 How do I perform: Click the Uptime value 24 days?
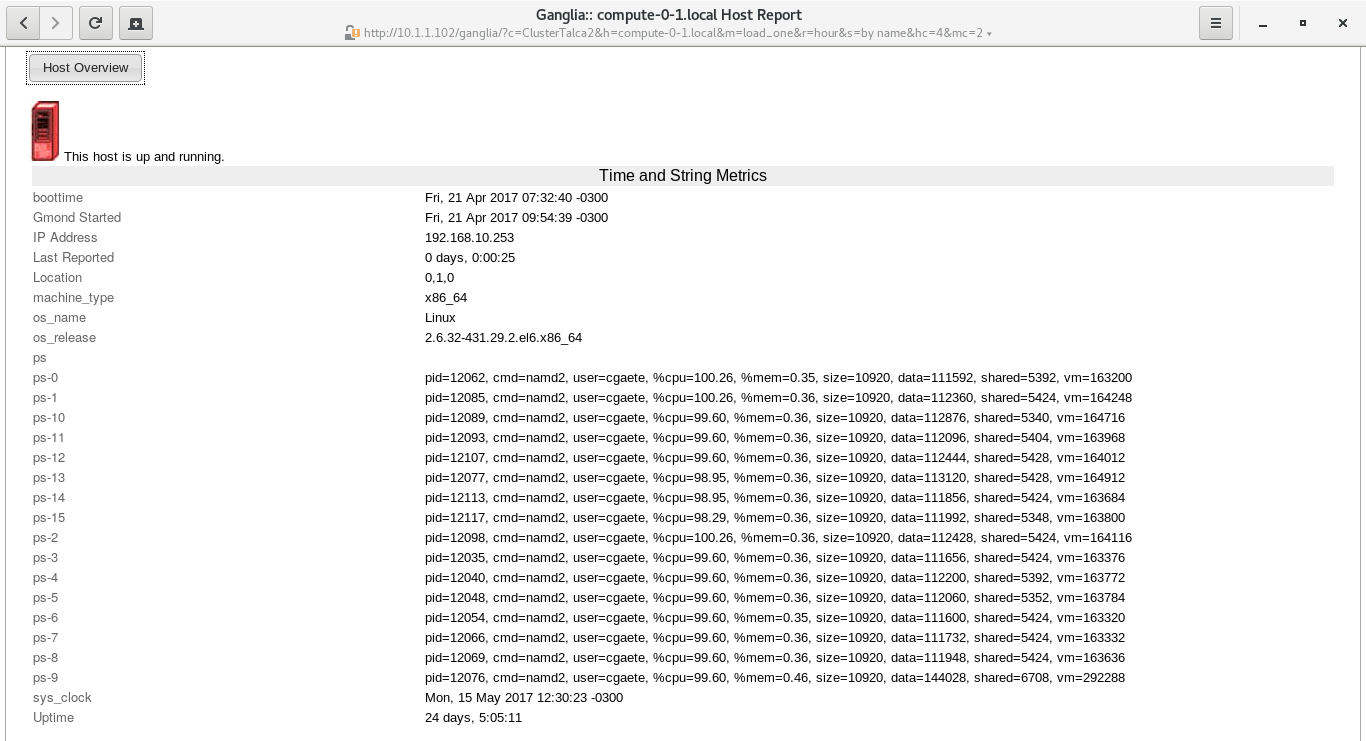click(x=473, y=718)
